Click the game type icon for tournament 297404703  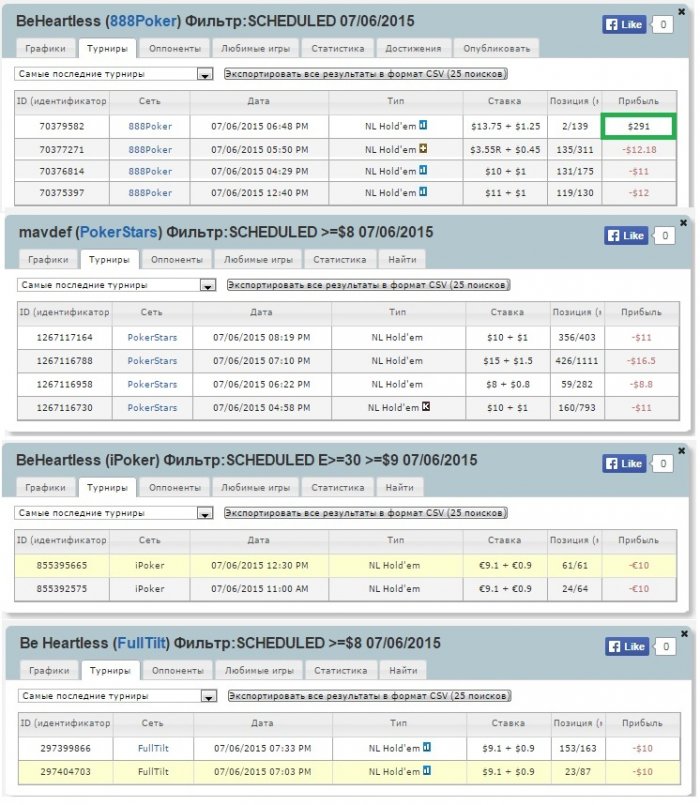pyautogui.click(x=427, y=770)
